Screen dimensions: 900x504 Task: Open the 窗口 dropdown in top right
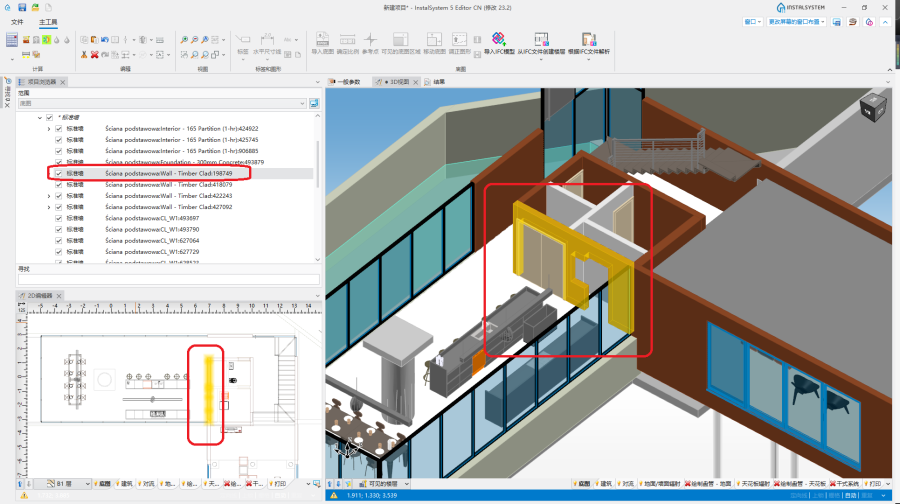click(x=752, y=22)
